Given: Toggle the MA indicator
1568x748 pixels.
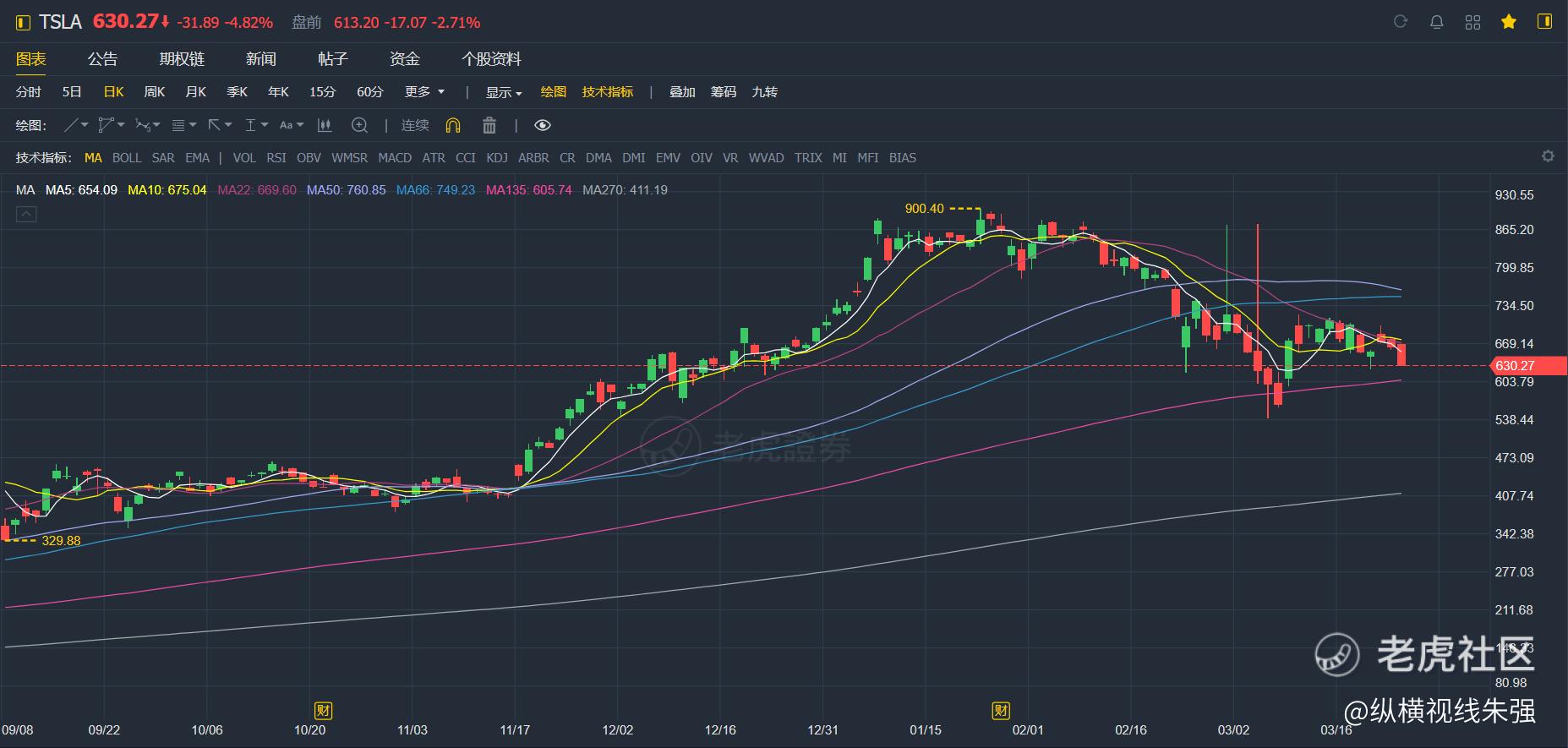Looking at the screenshot, I should coord(93,157).
